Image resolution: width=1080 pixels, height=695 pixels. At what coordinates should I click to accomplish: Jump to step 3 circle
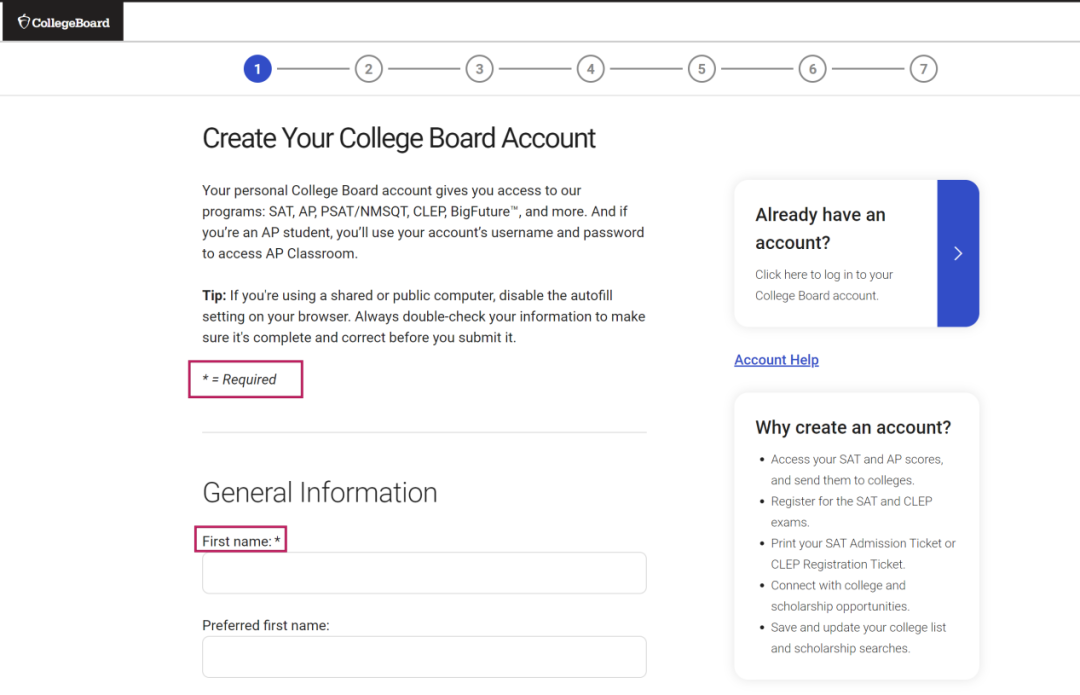click(x=479, y=69)
